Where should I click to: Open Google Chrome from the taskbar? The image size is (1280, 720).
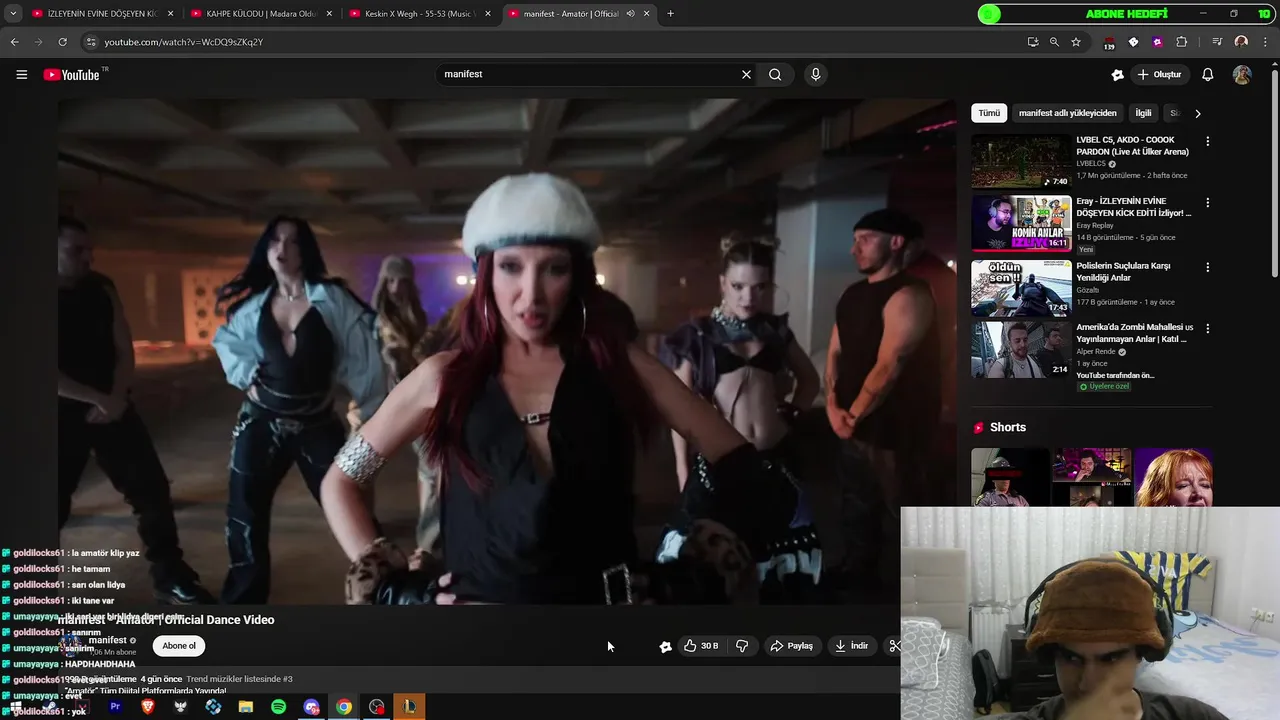(344, 707)
